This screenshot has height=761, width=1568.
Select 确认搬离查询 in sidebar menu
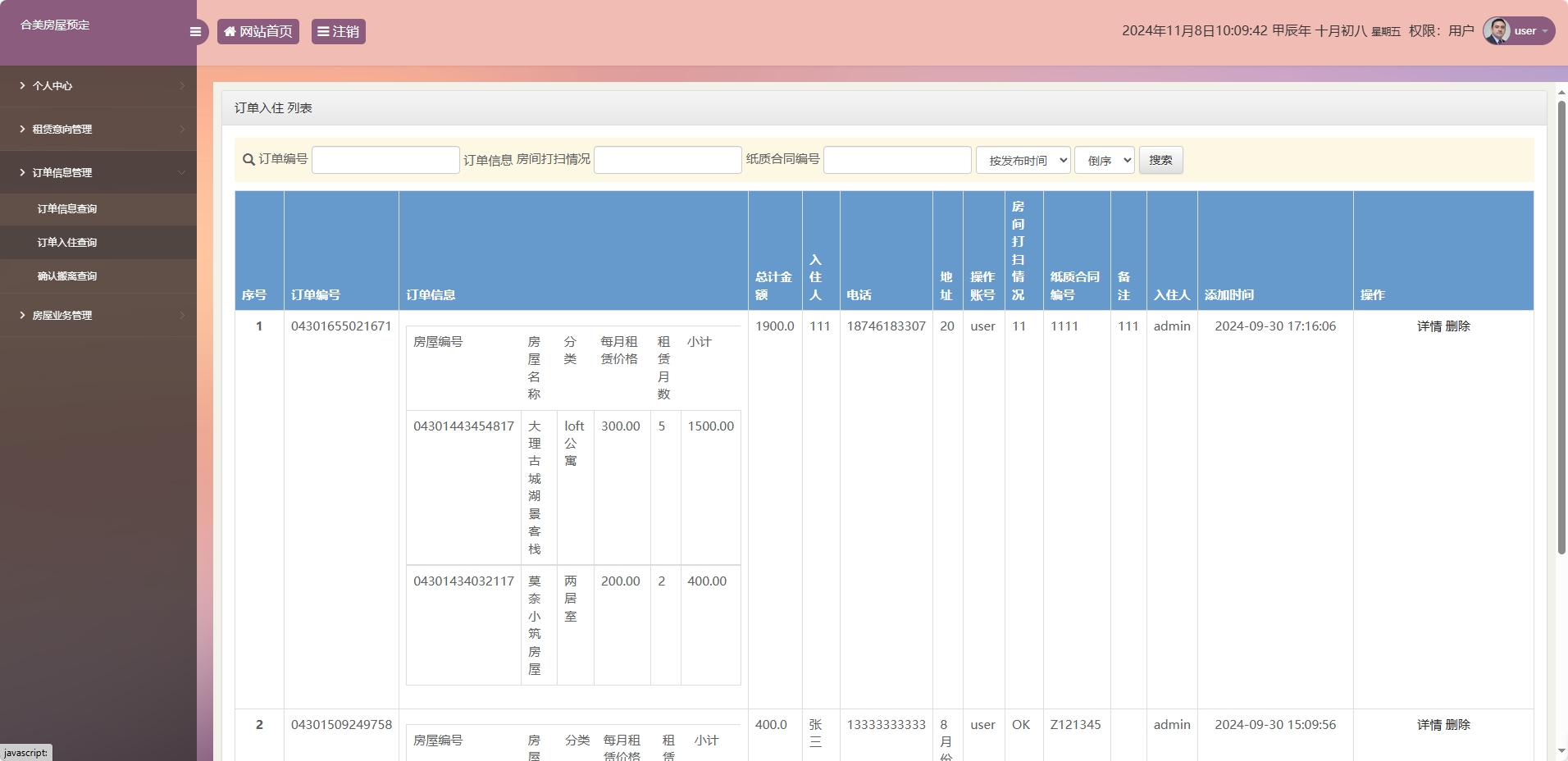(69, 276)
